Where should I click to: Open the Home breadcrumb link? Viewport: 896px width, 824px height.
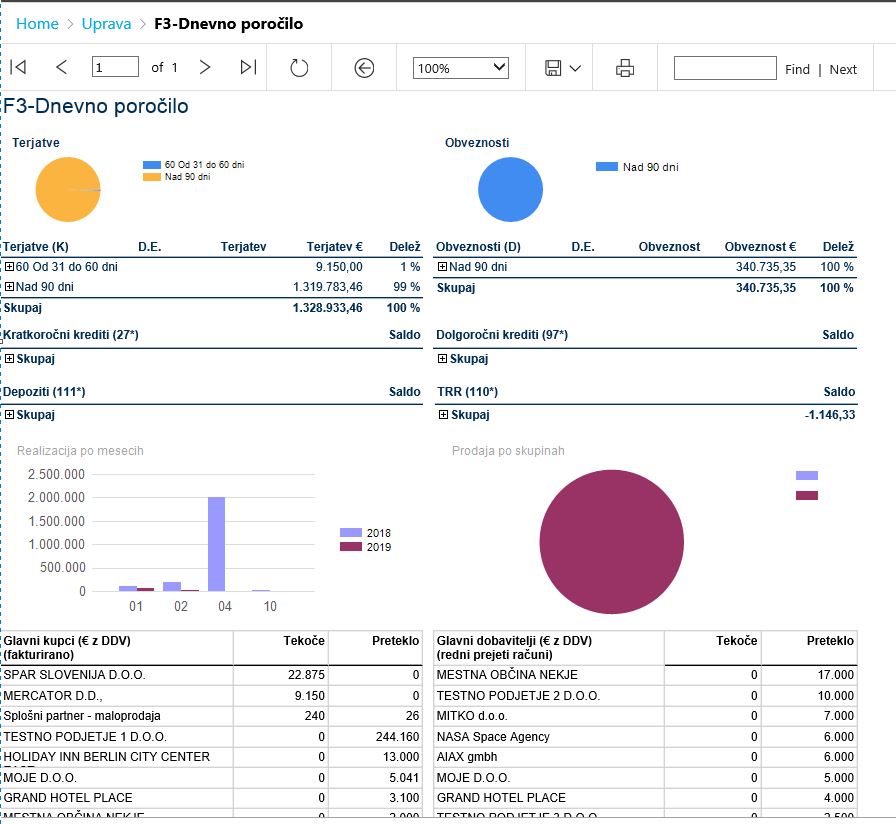[x=37, y=24]
